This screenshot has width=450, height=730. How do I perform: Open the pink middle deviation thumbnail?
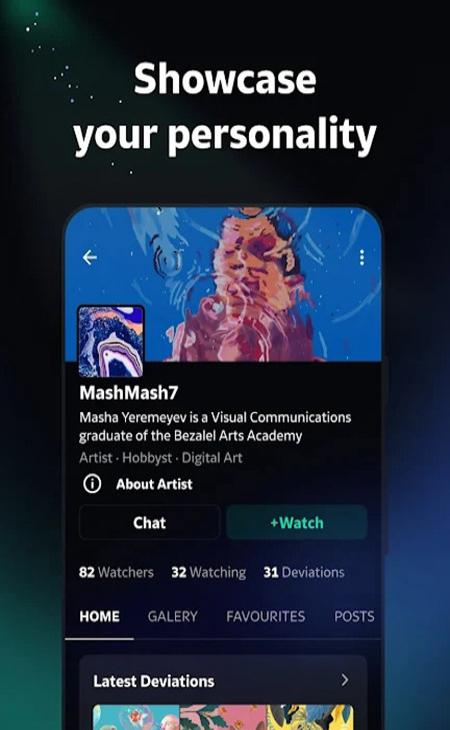pos(223,717)
